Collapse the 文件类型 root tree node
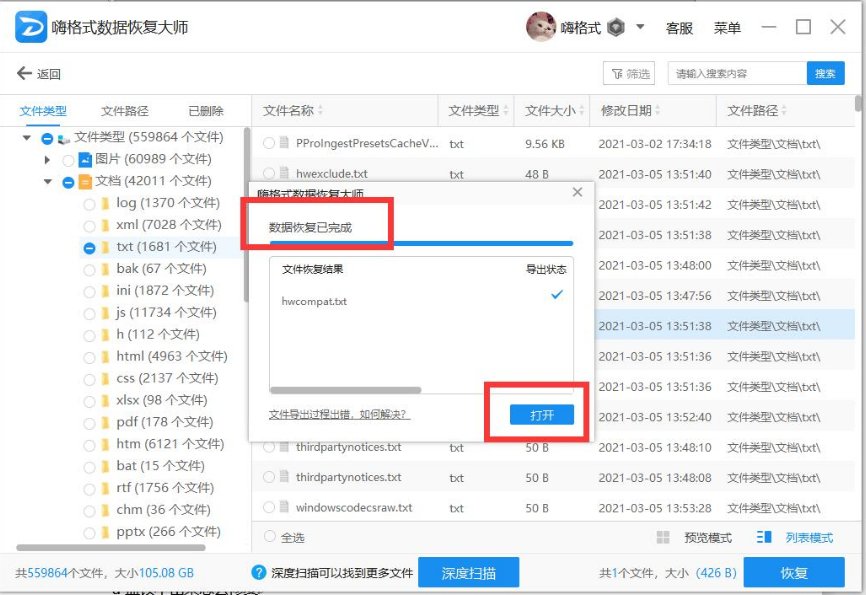The image size is (866, 595). (x=27, y=138)
